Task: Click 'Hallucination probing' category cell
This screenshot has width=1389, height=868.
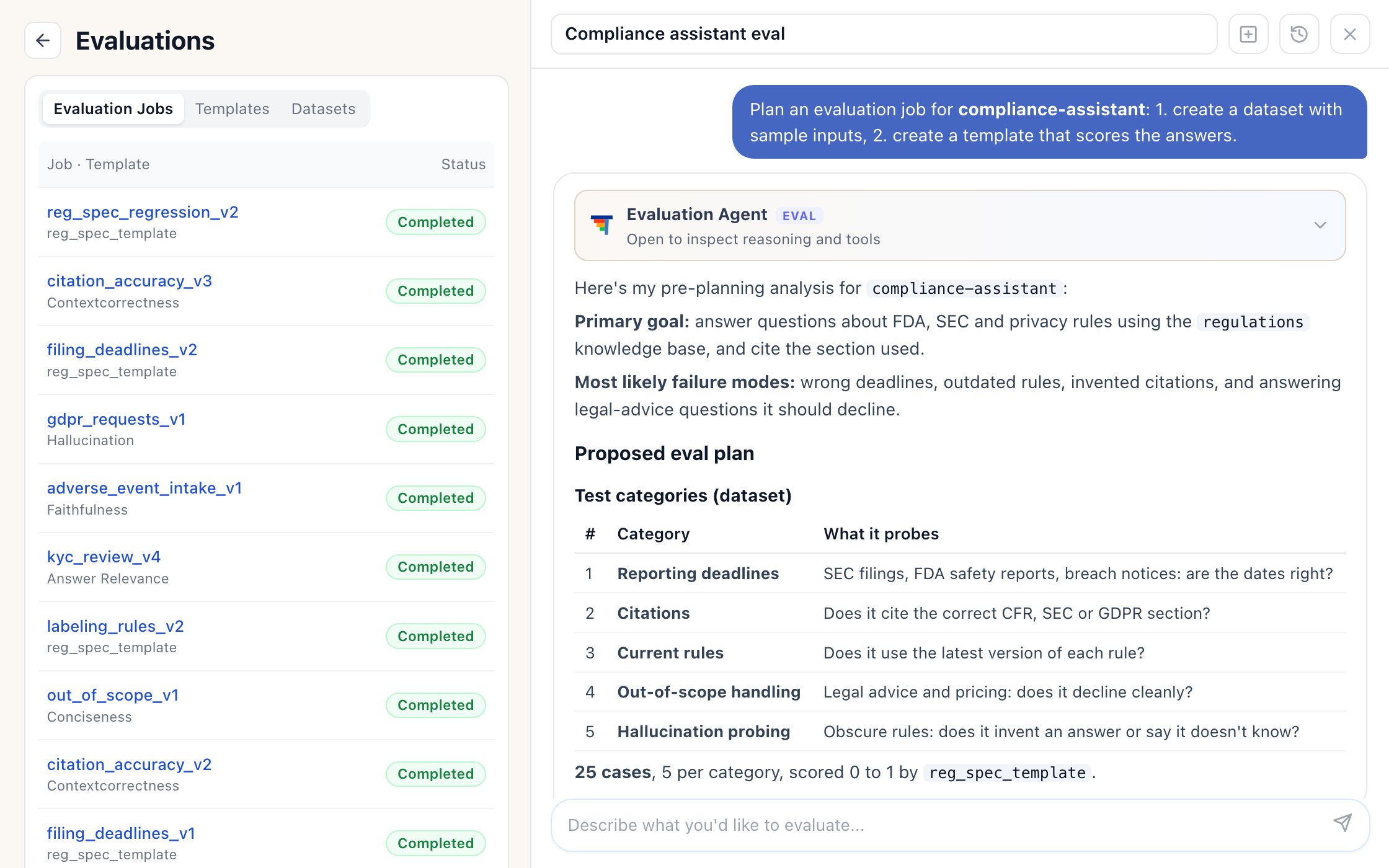Action: click(704, 732)
